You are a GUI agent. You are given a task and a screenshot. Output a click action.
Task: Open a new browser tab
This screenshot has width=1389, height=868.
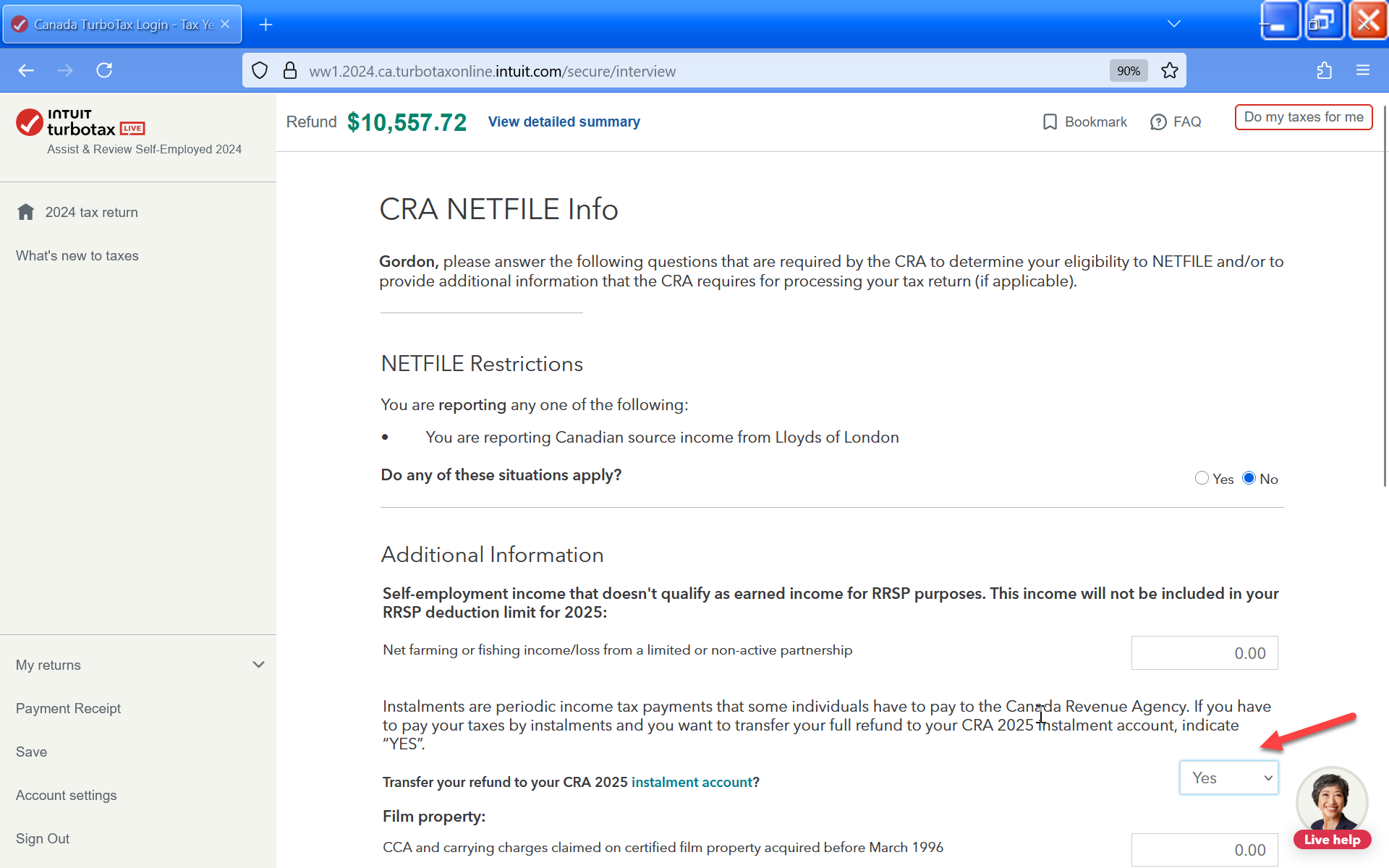[x=266, y=25]
